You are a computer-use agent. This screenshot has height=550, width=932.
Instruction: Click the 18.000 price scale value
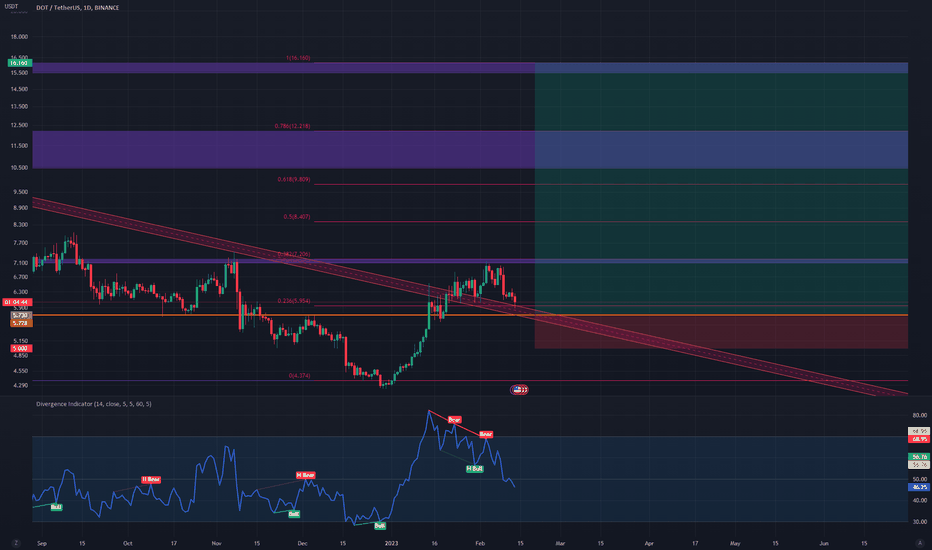click(x=19, y=37)
